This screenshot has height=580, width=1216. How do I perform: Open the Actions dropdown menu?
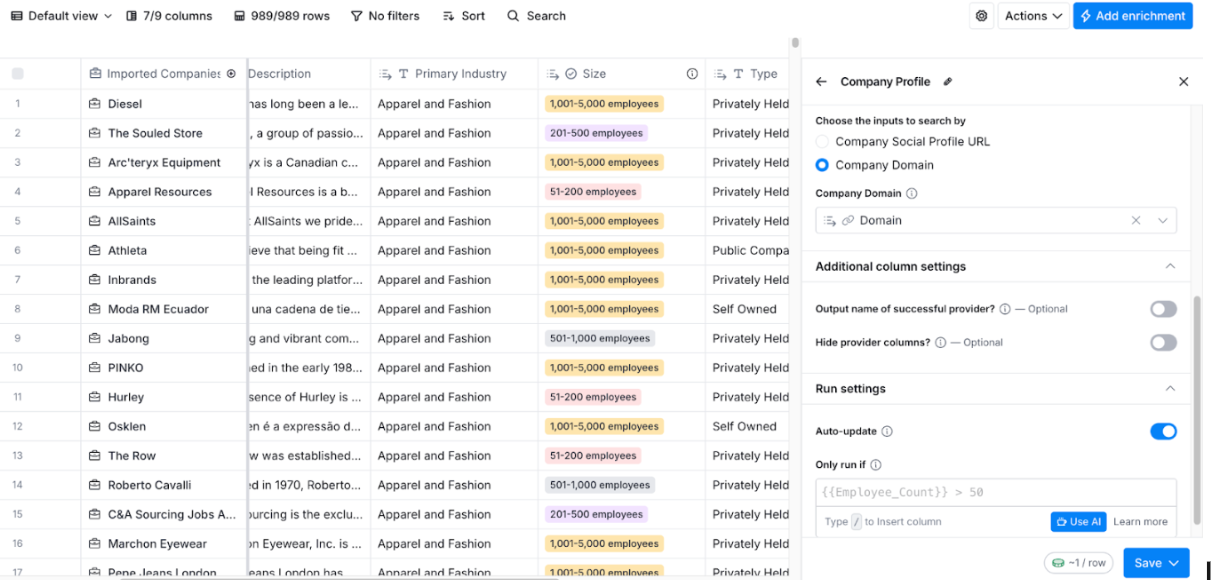[1033, 16]
